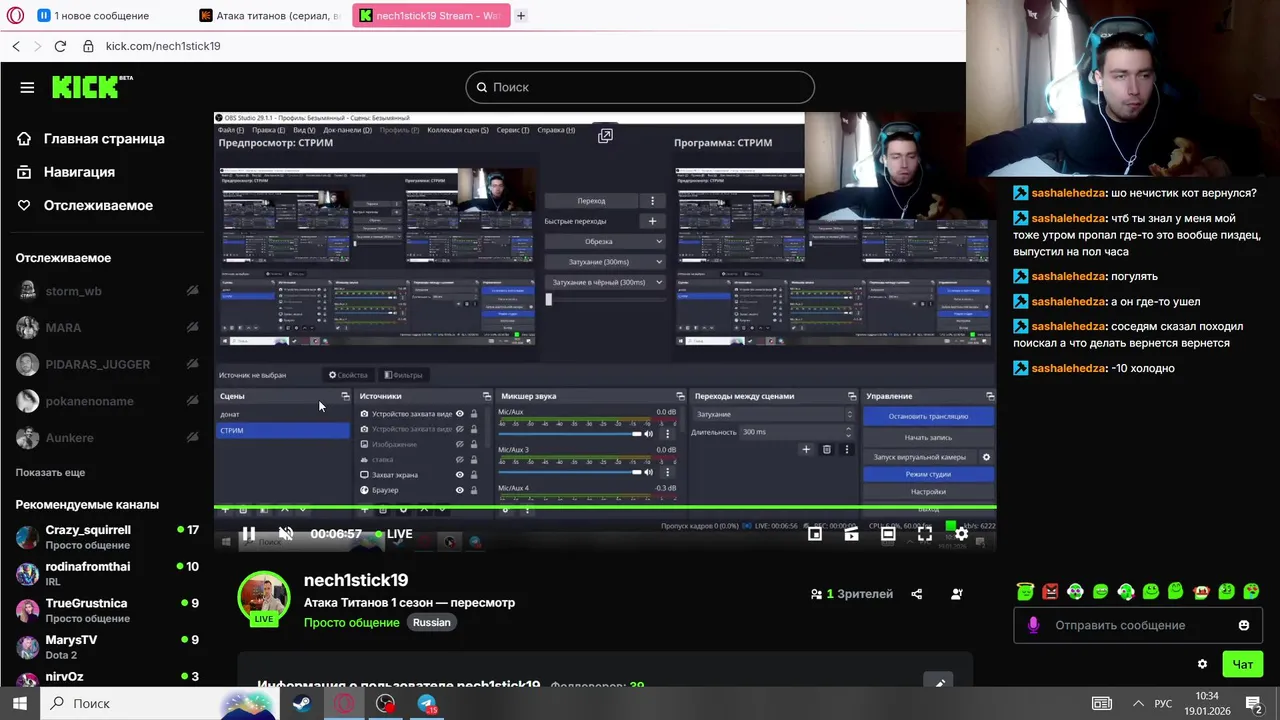Open the moderator user icon beside share
The width and height of the screenshot is (1280, 720).
pos(957,594)
